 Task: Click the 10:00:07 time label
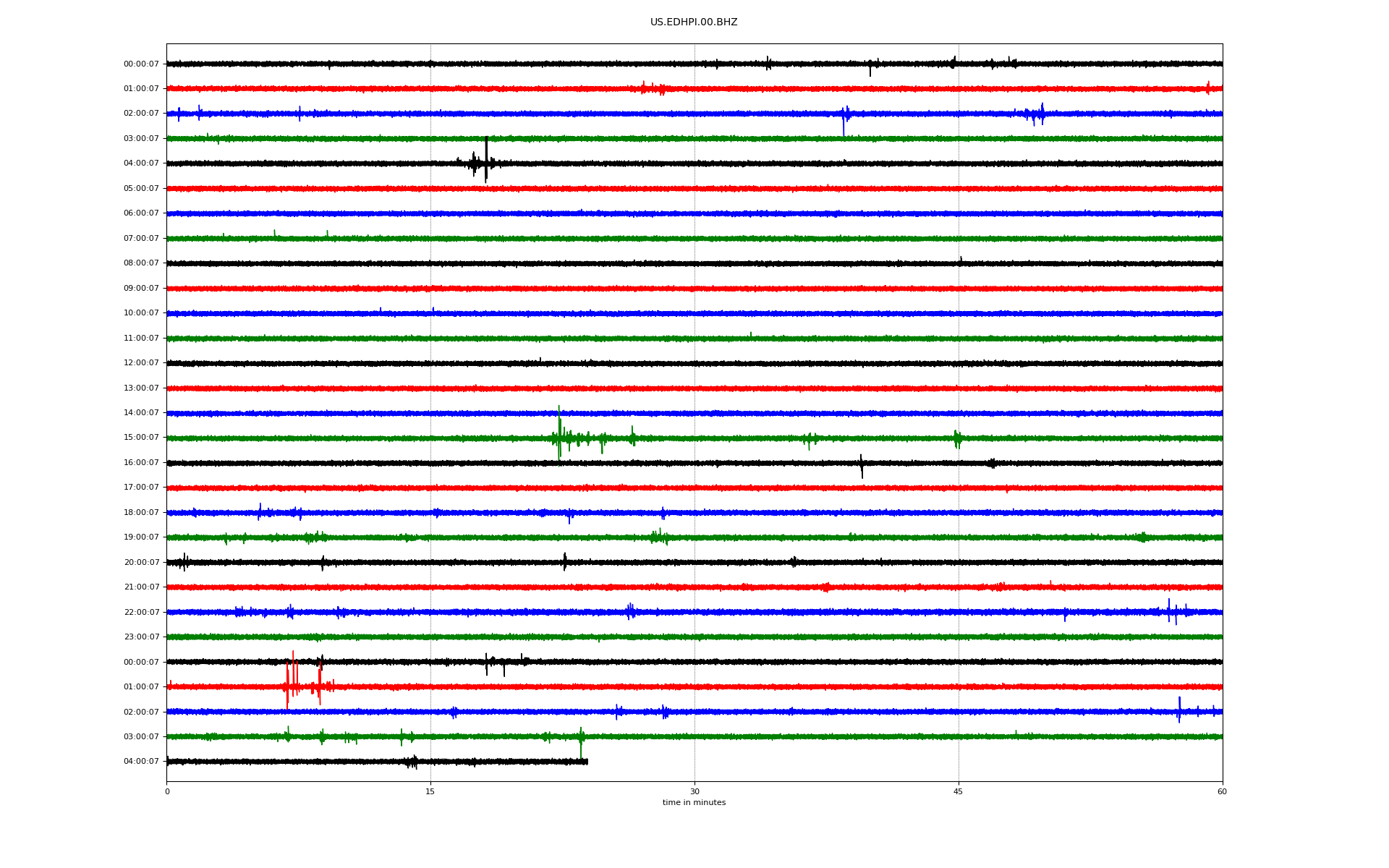pyautogui.click(x=141, y=313)
